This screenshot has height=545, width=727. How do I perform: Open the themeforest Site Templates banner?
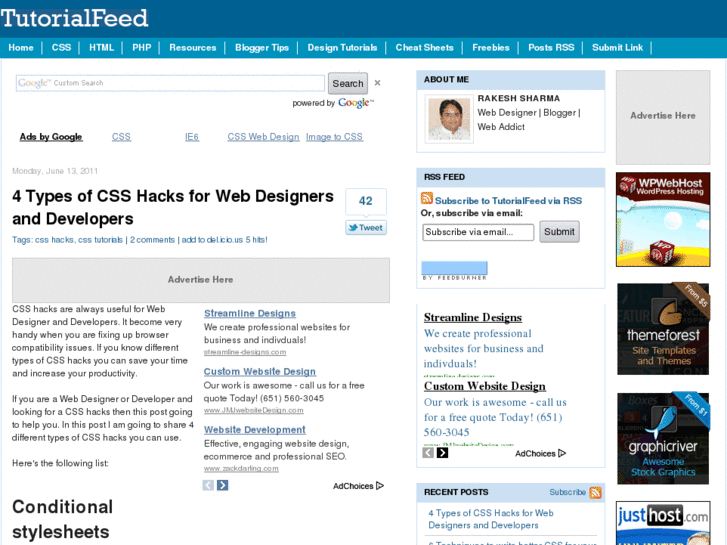663,329
